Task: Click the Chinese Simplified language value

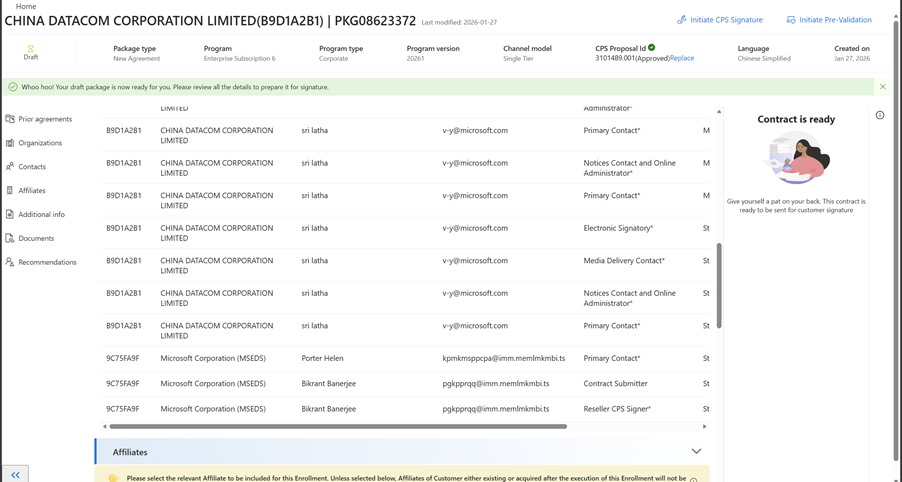Action: [x=764, y=58]
